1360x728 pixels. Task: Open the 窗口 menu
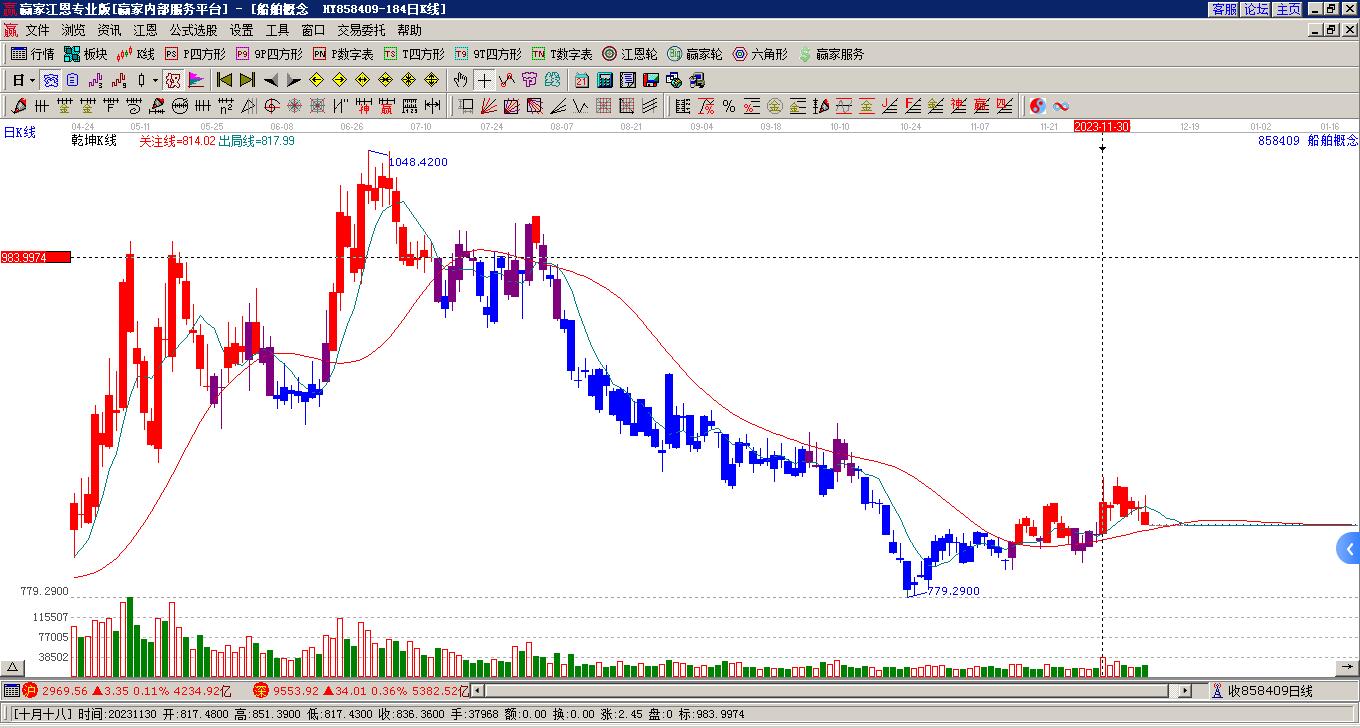coord(313,31)
